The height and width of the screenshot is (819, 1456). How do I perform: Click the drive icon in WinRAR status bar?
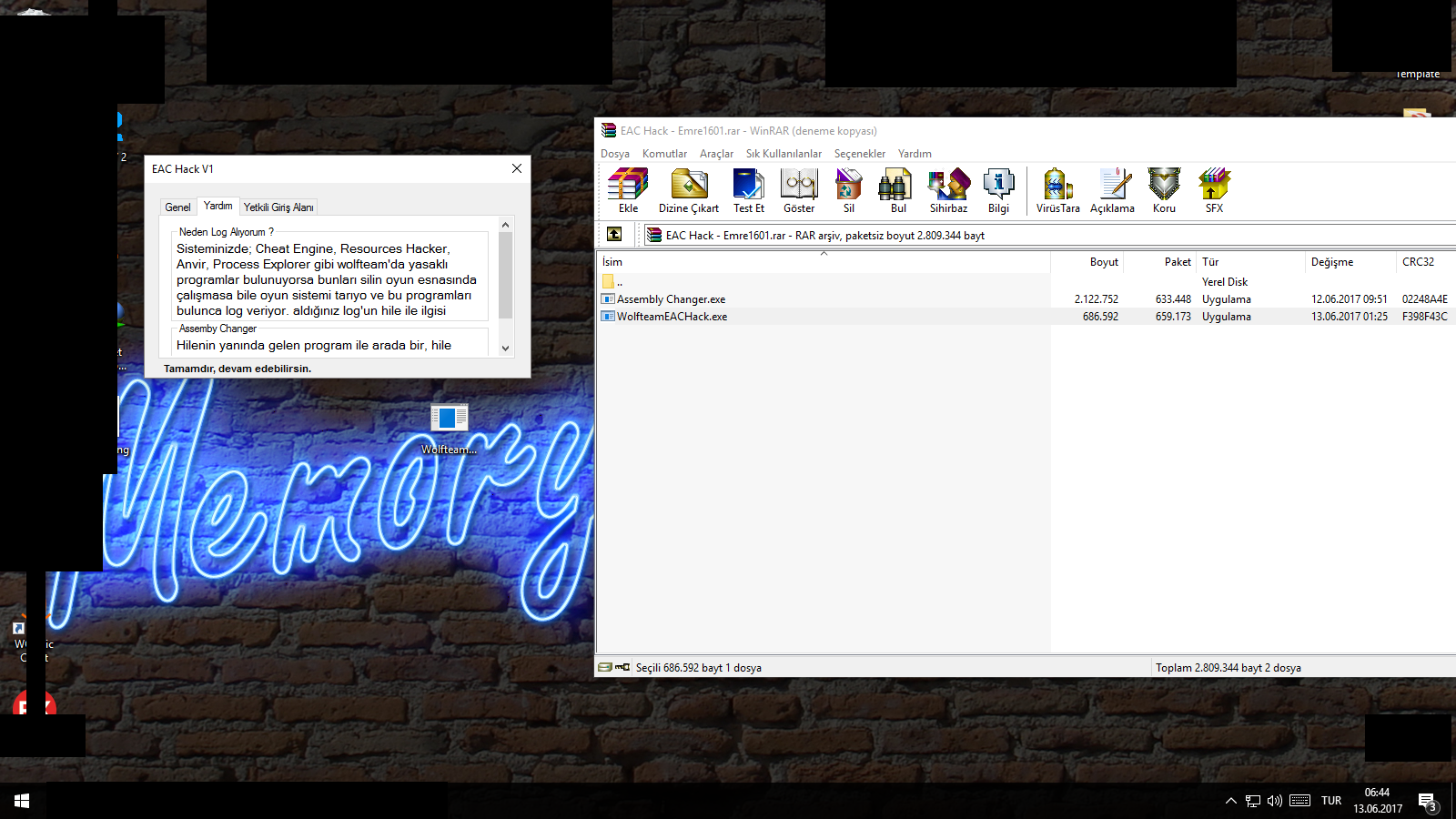tap(605, 667)
